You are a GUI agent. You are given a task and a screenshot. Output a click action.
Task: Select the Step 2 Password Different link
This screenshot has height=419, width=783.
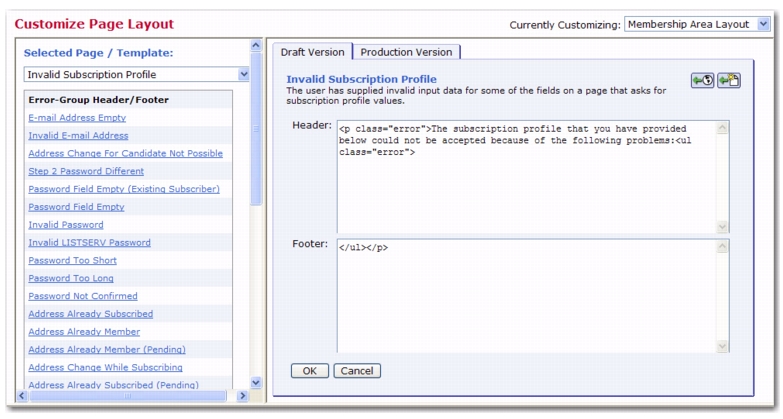click(x=86, y=171)
